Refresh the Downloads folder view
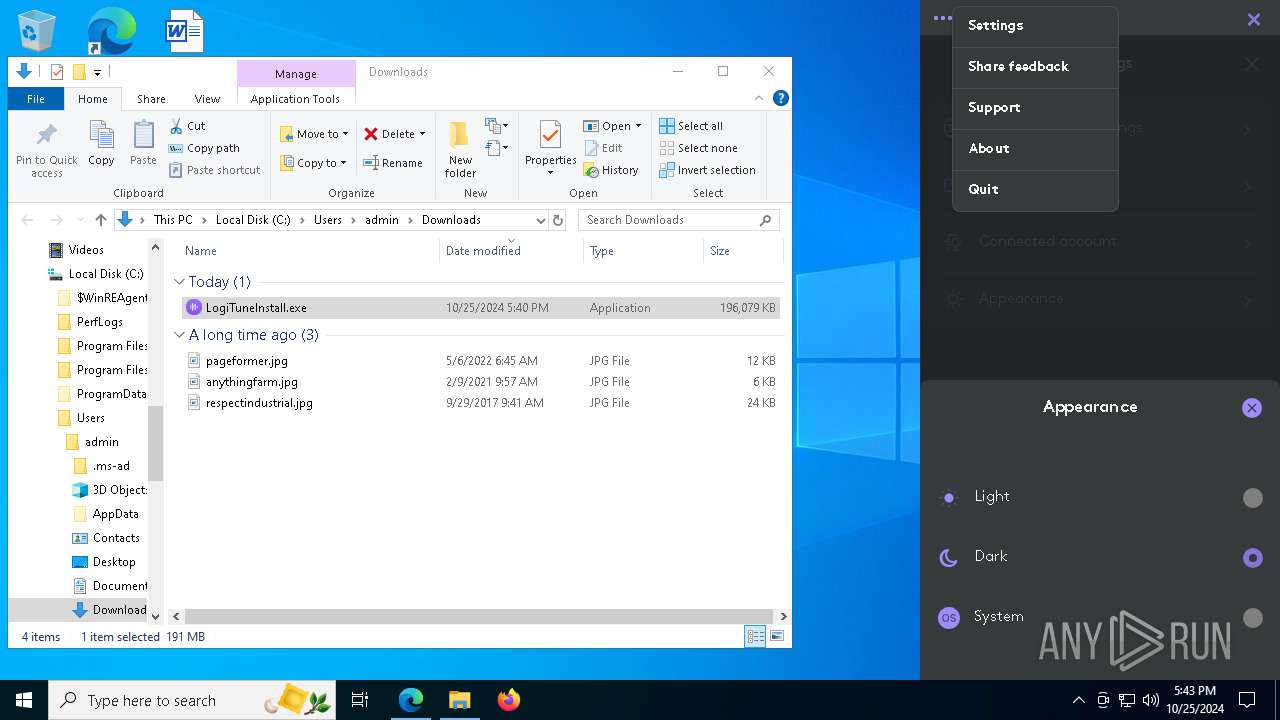The width and height of the screenshot is (1280, 720). (x=558, y=220)
